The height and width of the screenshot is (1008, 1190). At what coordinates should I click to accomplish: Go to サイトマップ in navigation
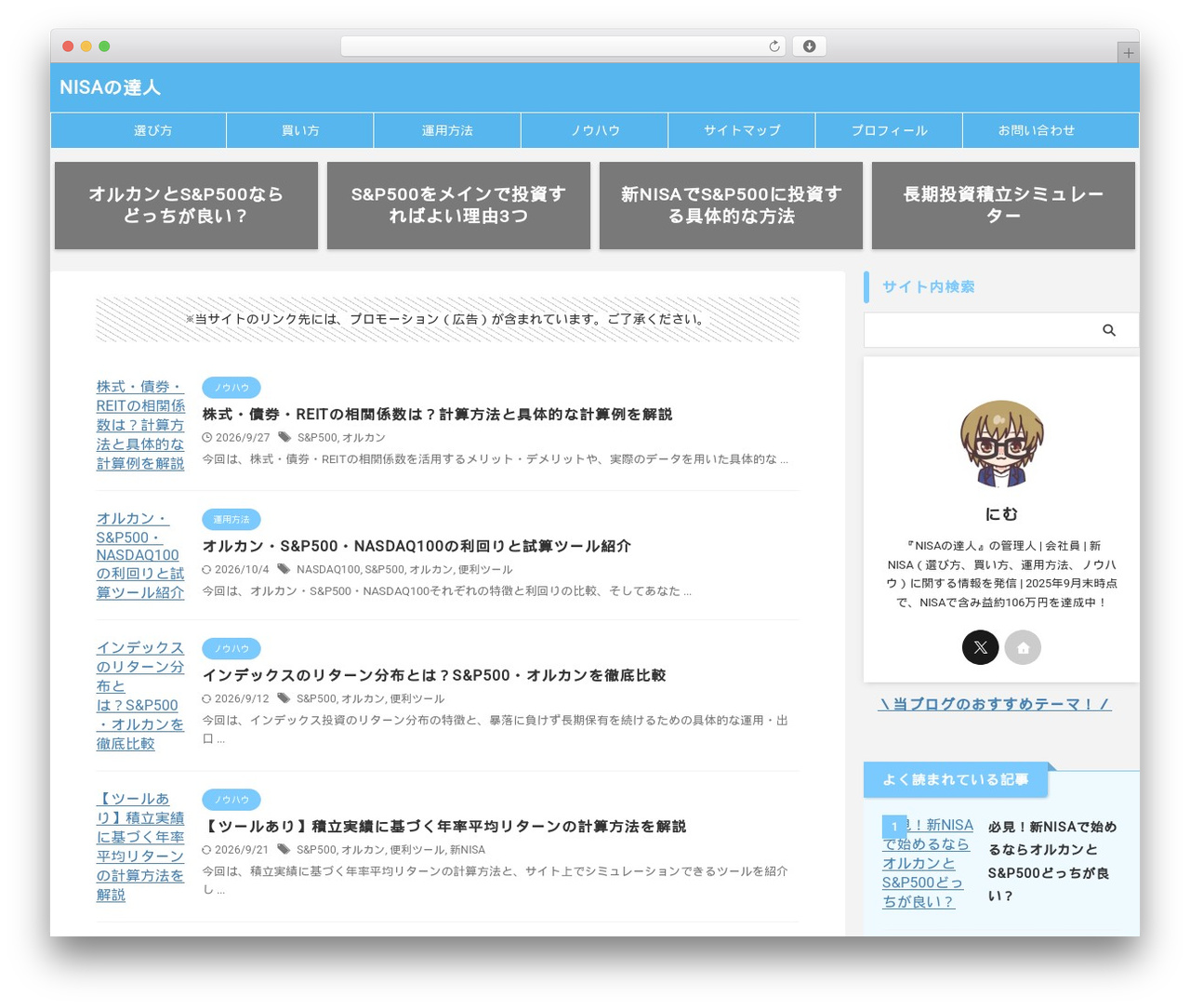click(x=742, y=130)
